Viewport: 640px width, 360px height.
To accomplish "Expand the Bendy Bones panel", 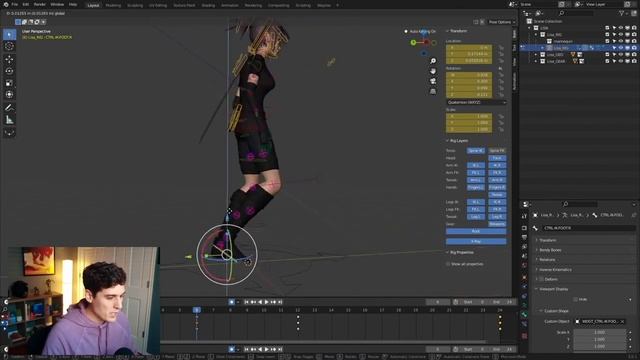I will (550, 250).
